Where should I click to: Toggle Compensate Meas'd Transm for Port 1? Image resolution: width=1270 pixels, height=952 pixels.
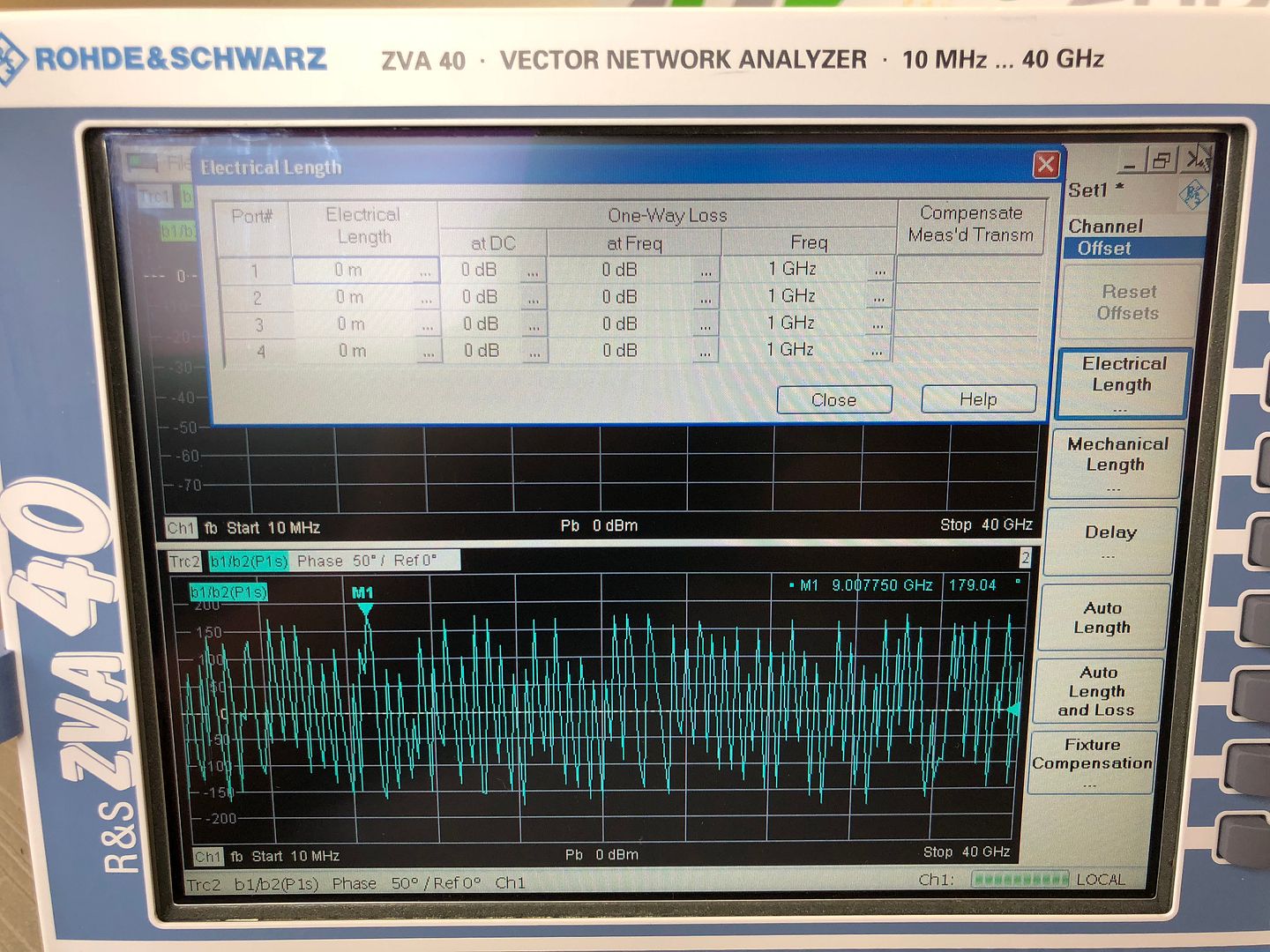[x=969, y=268]
